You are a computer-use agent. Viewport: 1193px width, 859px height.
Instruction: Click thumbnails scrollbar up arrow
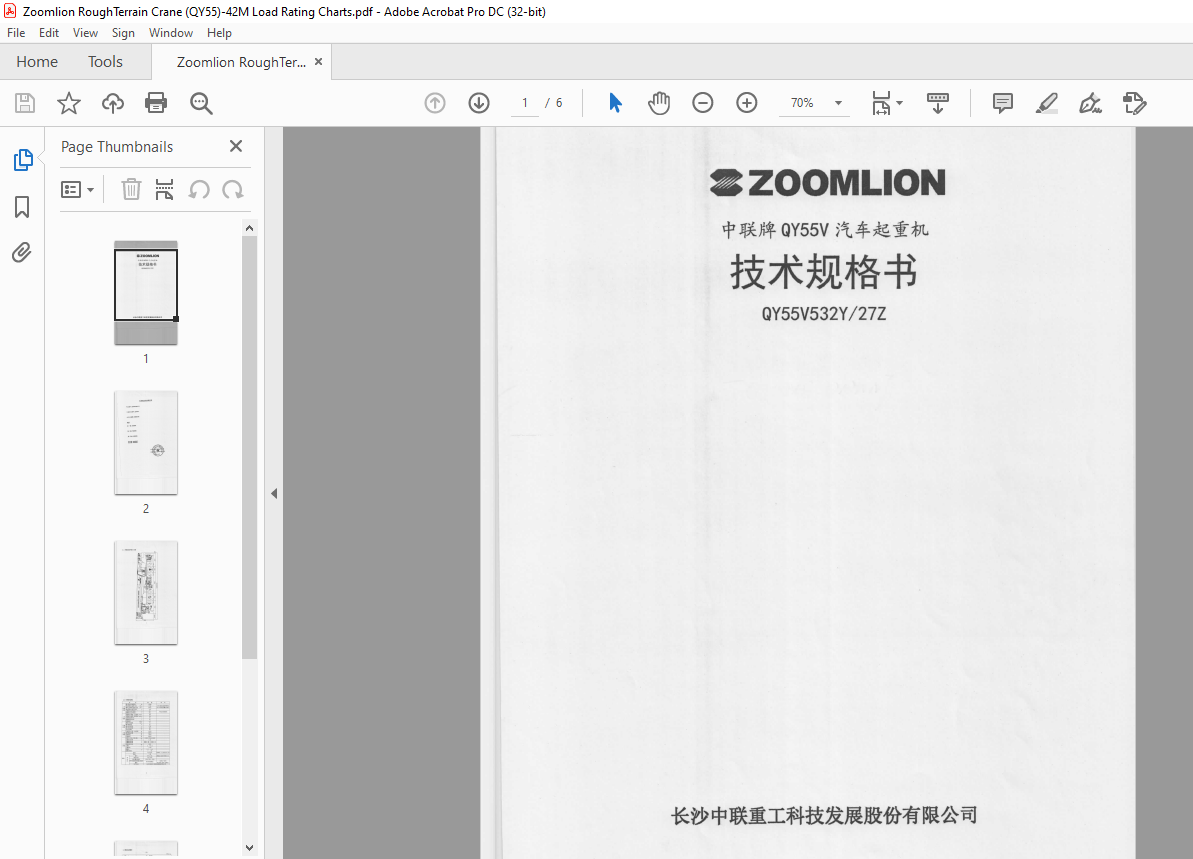click(250, 228)
